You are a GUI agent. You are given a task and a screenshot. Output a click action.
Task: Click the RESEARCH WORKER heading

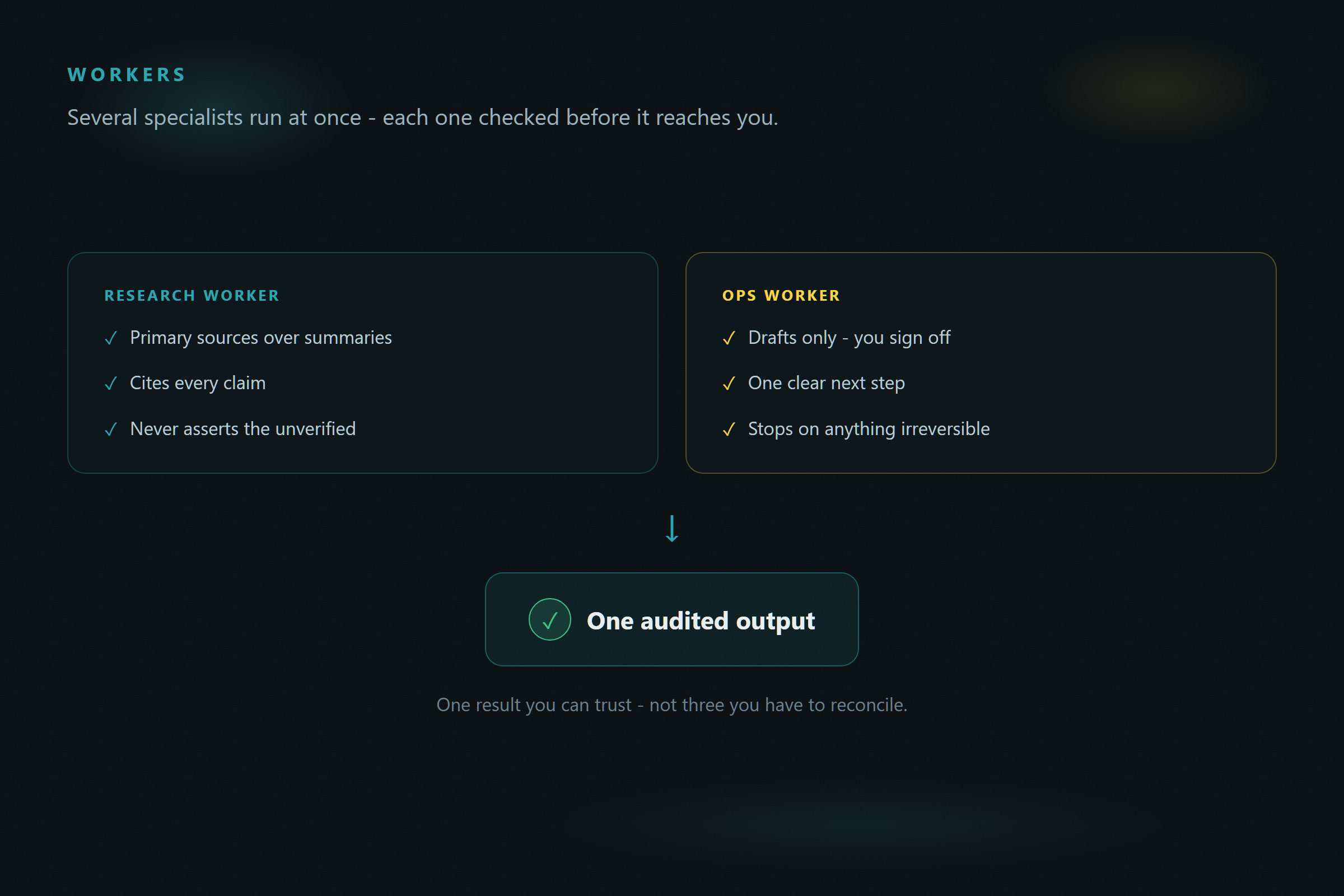192,296
